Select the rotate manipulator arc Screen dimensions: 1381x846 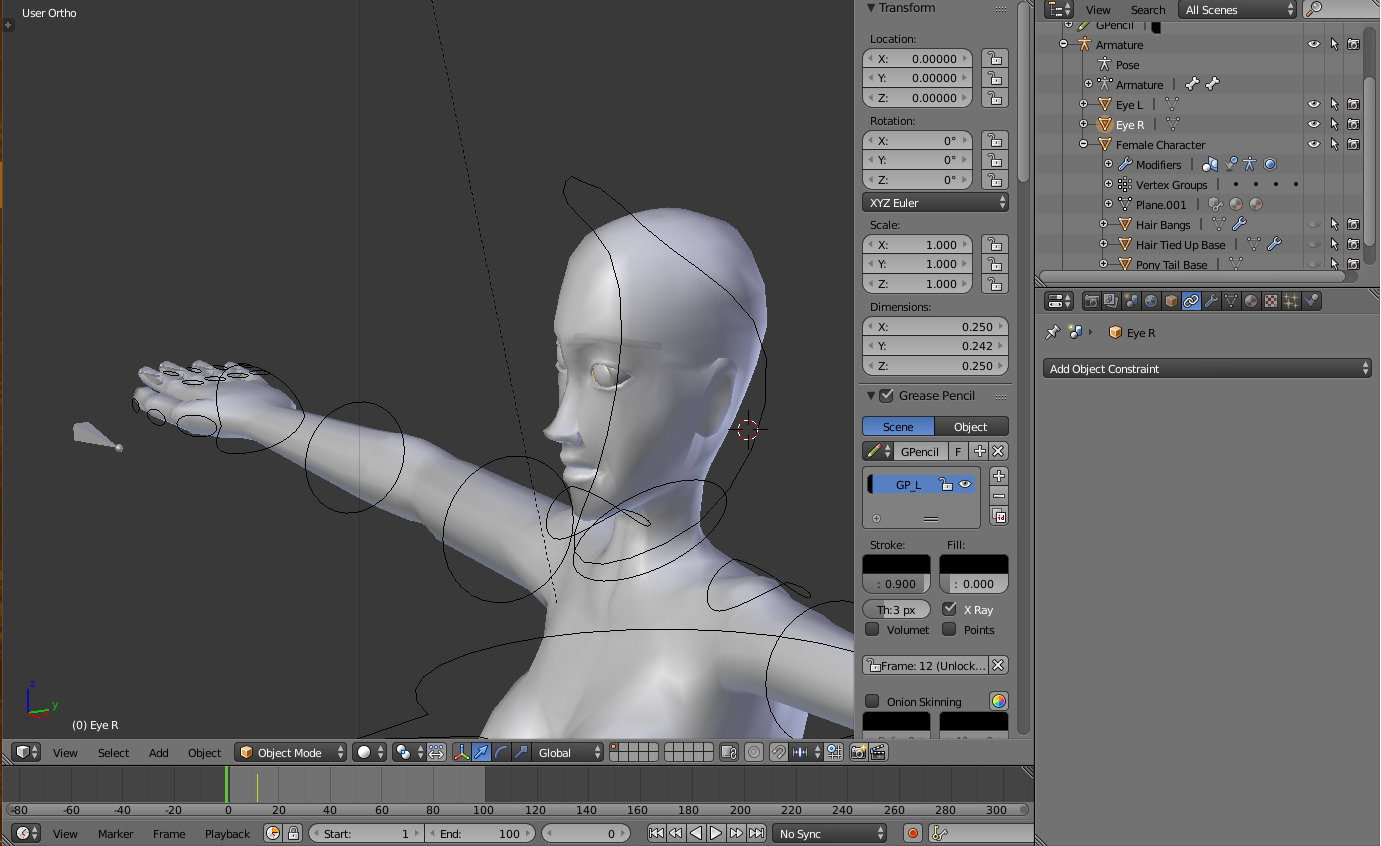click(501, 752)
